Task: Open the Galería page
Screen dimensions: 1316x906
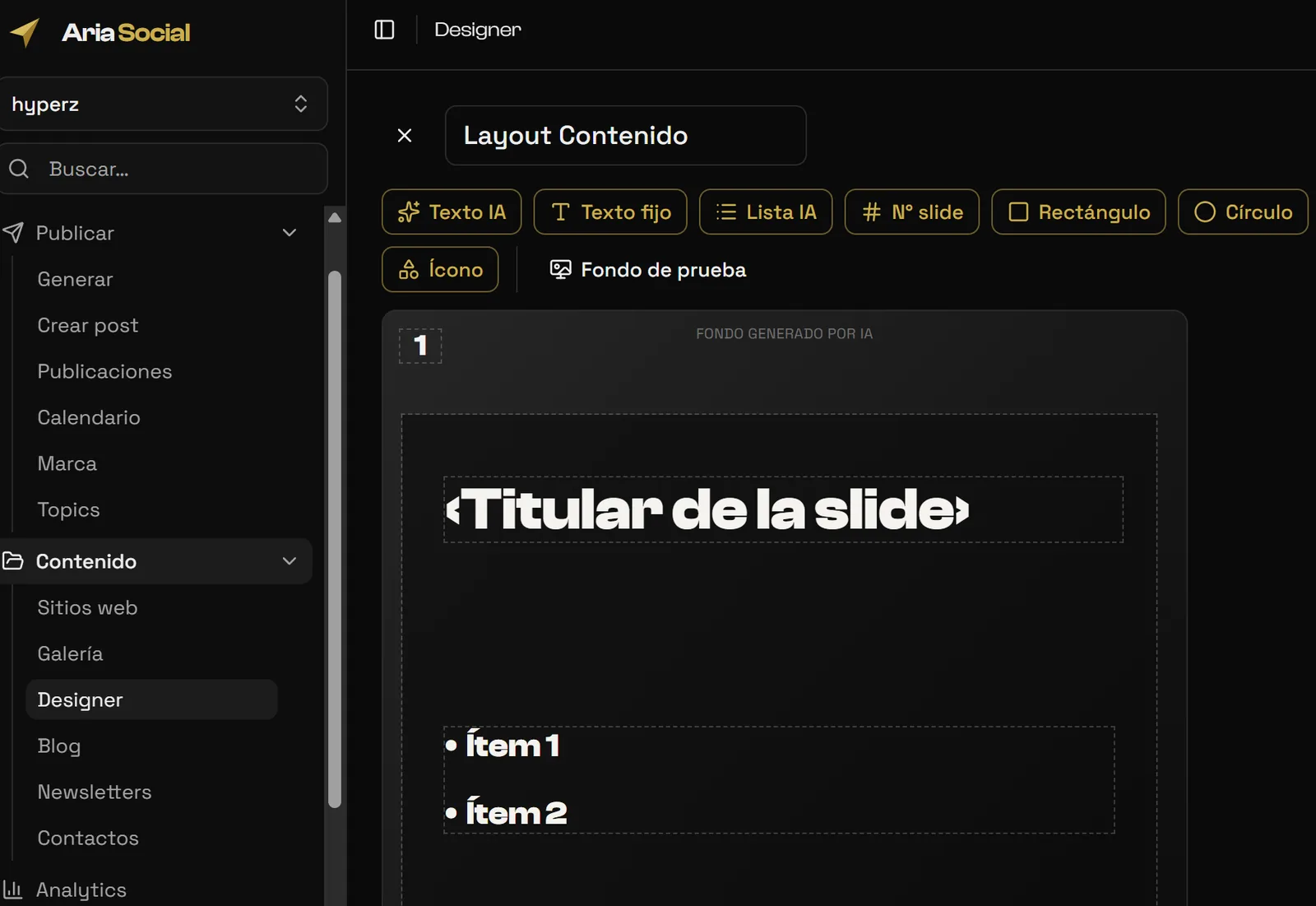Action: click(70, 653)
